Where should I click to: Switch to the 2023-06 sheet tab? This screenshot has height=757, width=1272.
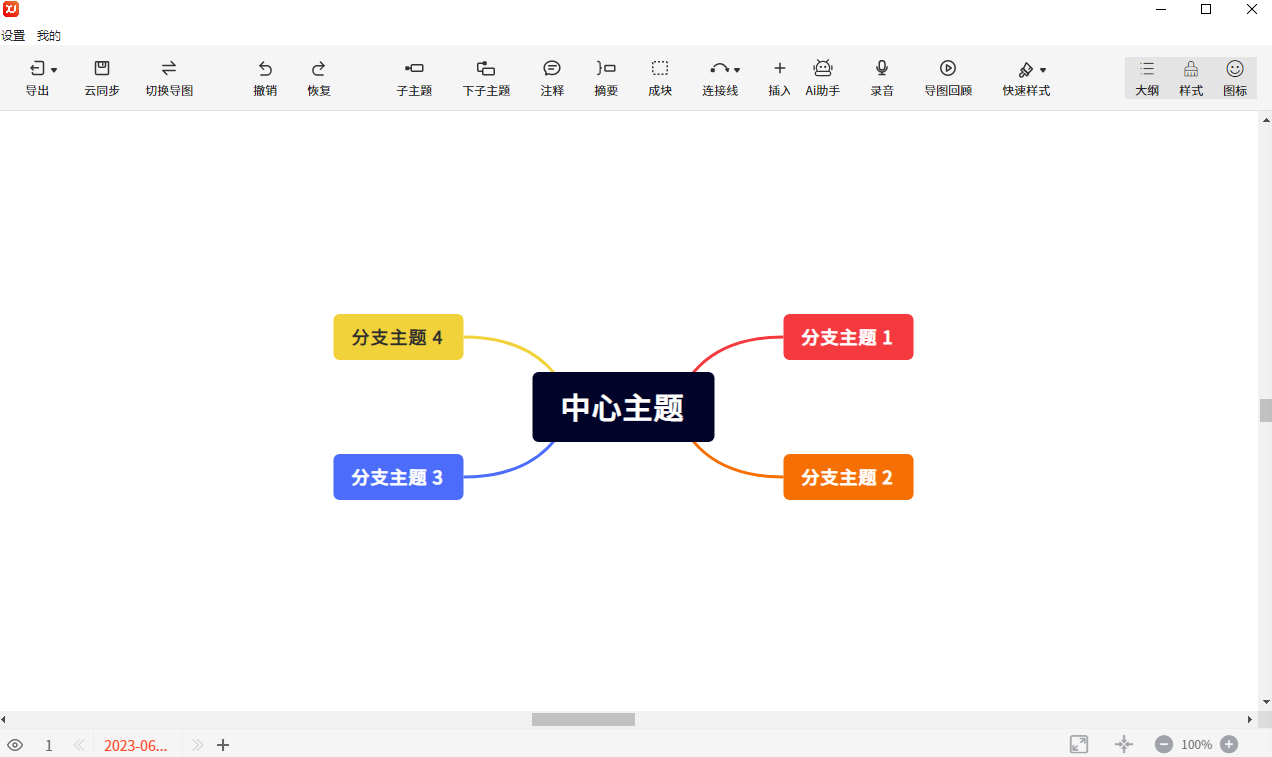click(136, 745)
